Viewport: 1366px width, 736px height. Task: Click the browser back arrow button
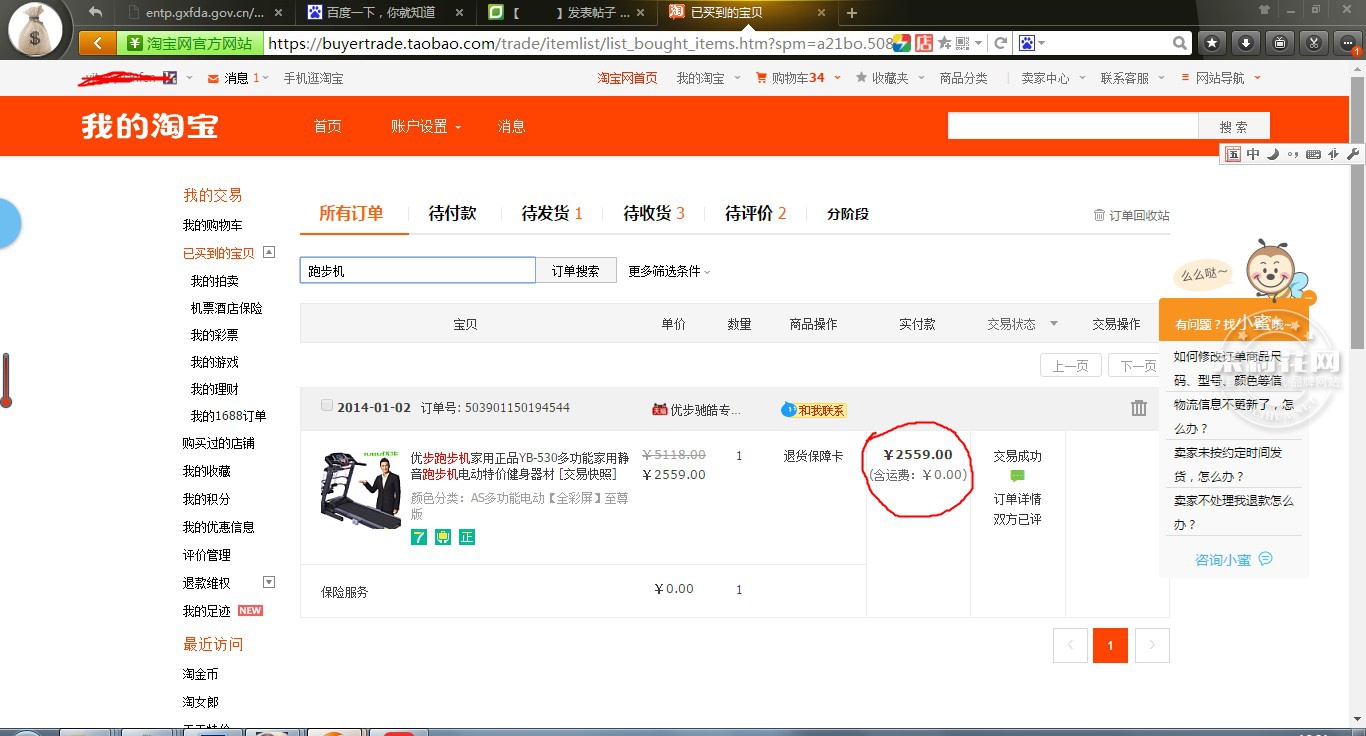tap(97, 43)
